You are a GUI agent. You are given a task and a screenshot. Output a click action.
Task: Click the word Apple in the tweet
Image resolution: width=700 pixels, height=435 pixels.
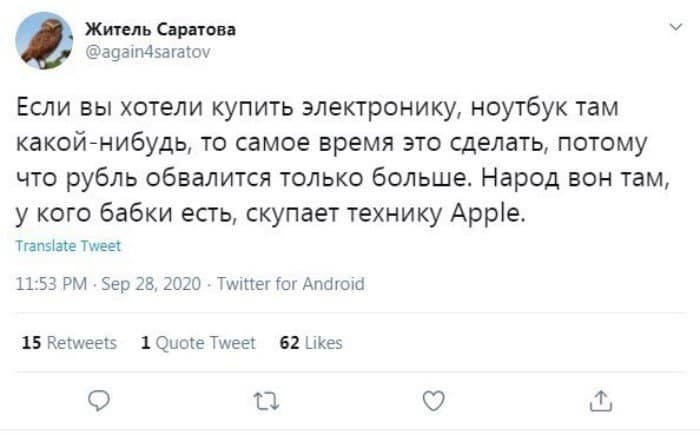tap(485, 213)
